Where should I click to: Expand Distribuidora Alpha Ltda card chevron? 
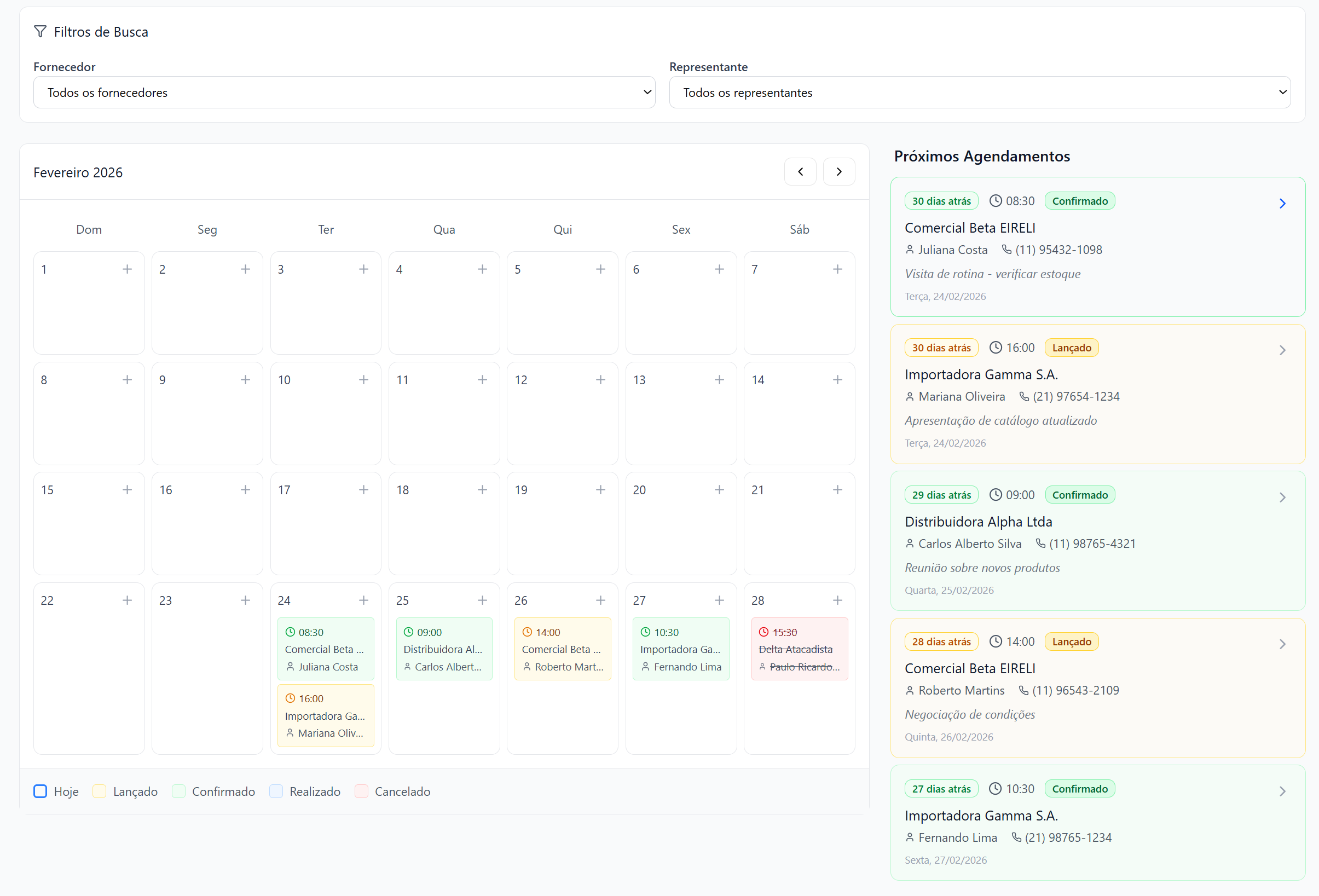1282,498
